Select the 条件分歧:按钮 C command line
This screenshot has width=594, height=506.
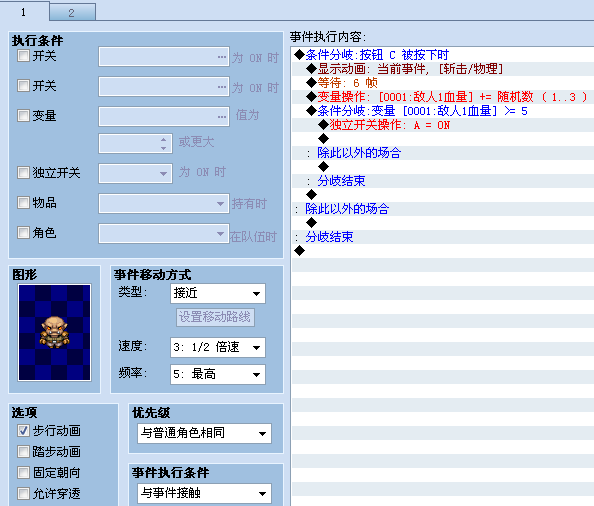click(x=443, y=55)
